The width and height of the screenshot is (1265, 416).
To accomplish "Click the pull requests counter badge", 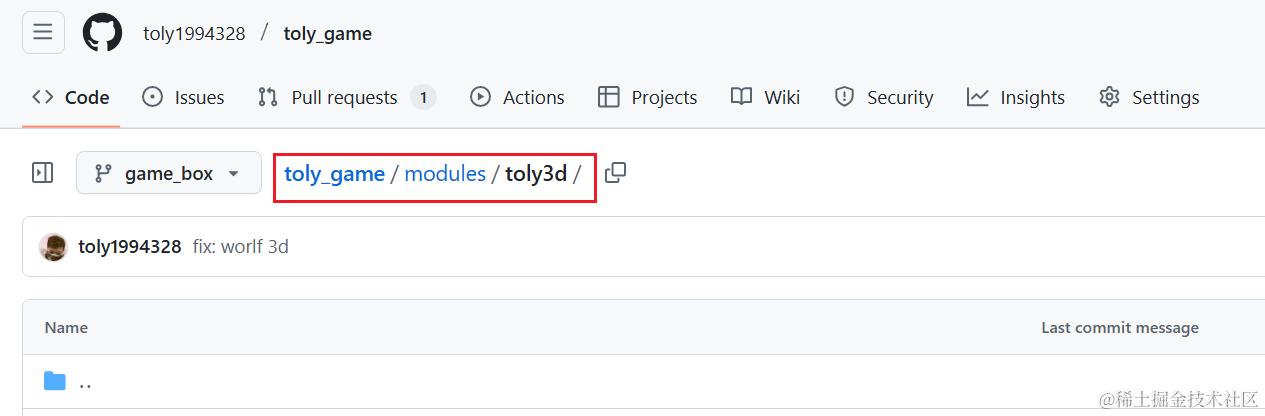I will (x=423, y=97).
